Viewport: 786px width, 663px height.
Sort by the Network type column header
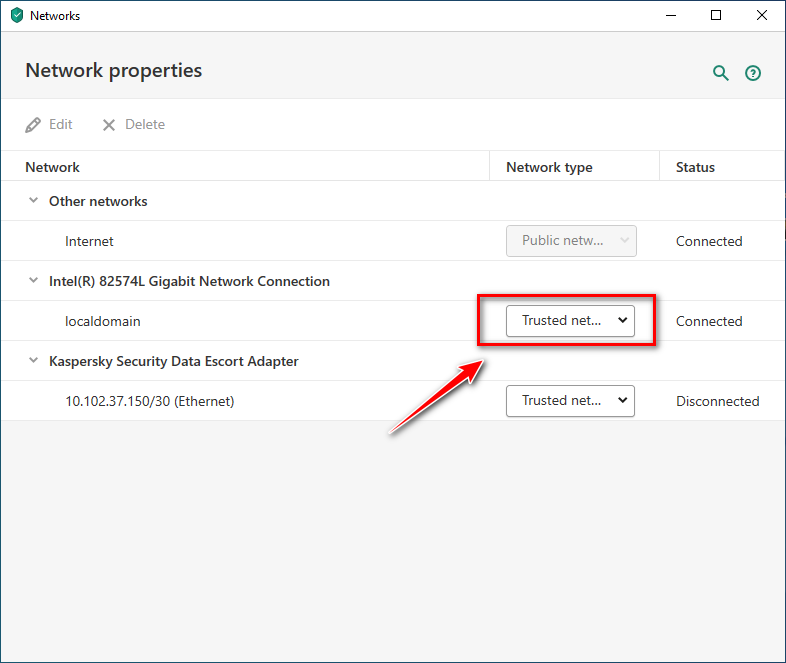click(549, 167)
